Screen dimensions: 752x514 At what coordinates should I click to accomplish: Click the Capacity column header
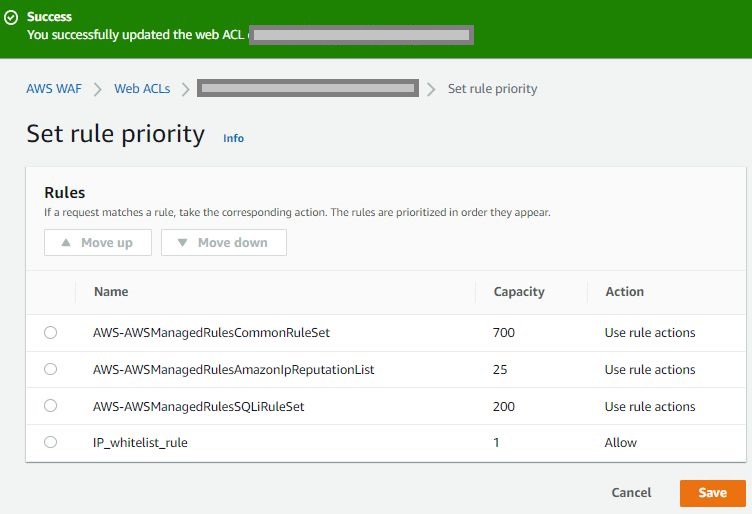click(519, 292)
